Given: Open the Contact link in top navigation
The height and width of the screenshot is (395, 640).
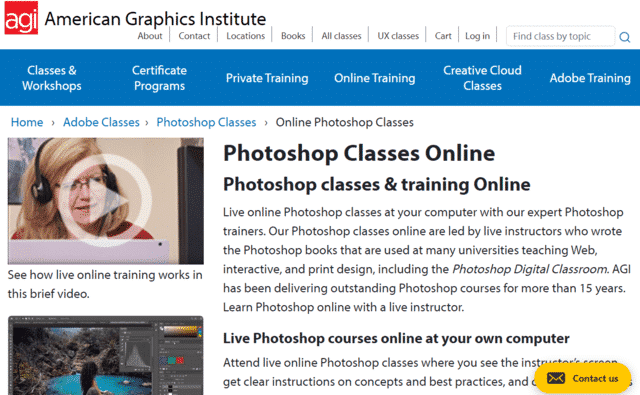Looking at the screenshot, I should tap(194, 36).
